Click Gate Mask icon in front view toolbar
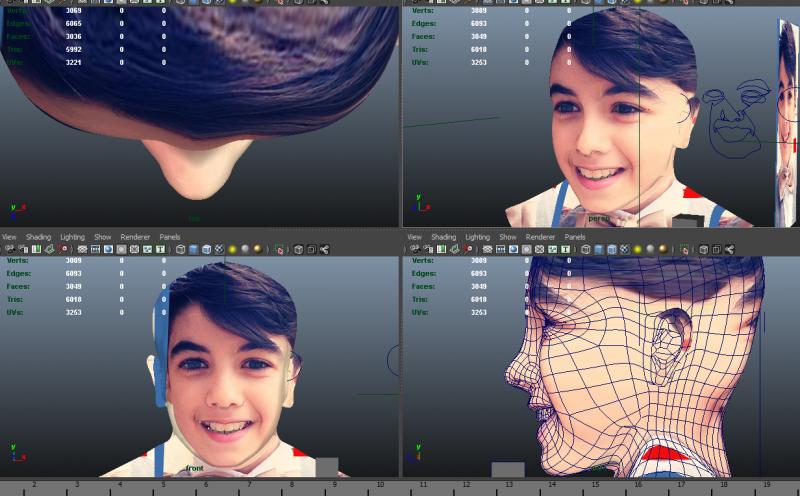Image resolution: width=800 pixels, height=496 pixels. (121, 249)
